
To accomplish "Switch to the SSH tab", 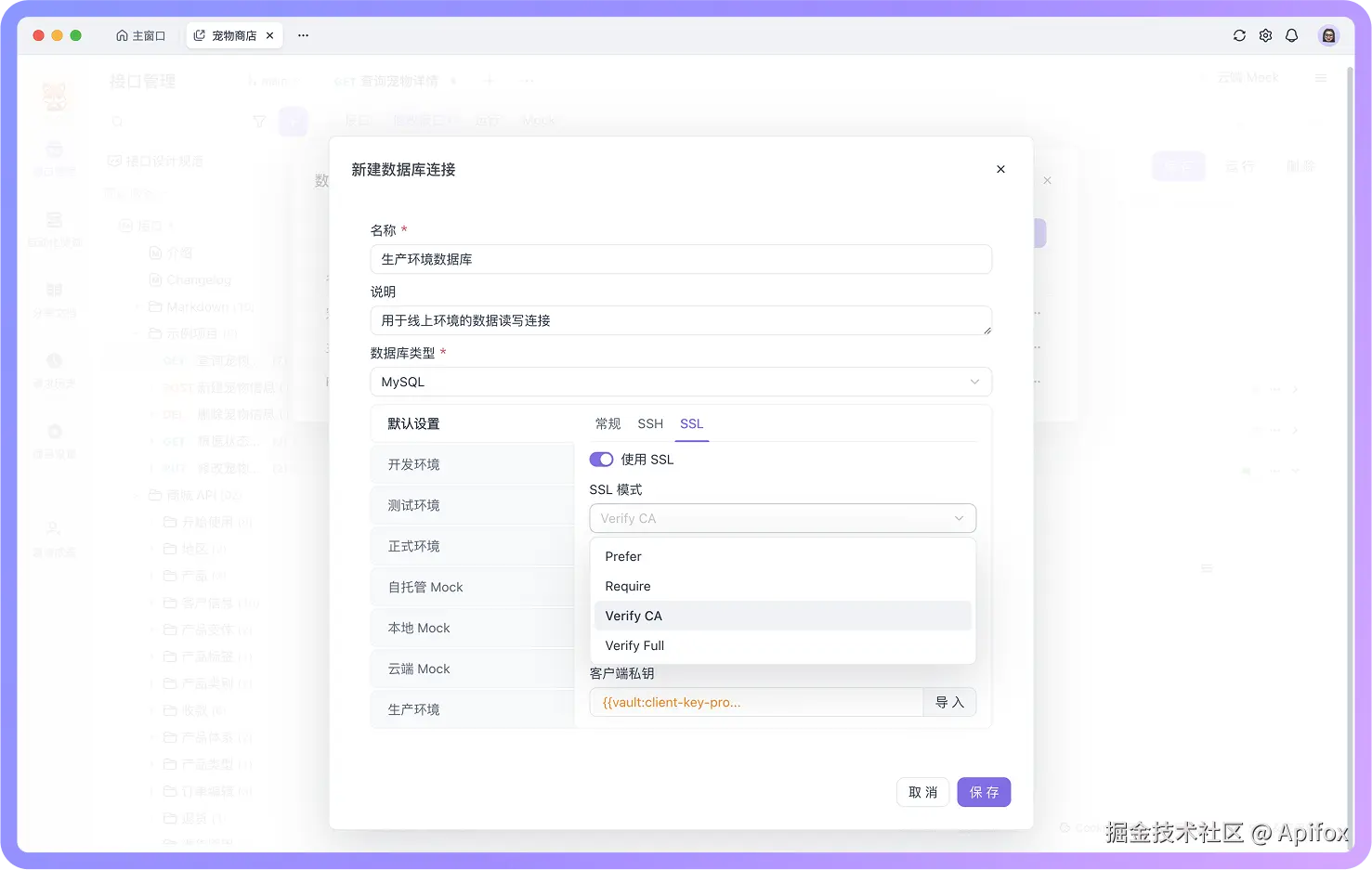I will click(649, 423).
